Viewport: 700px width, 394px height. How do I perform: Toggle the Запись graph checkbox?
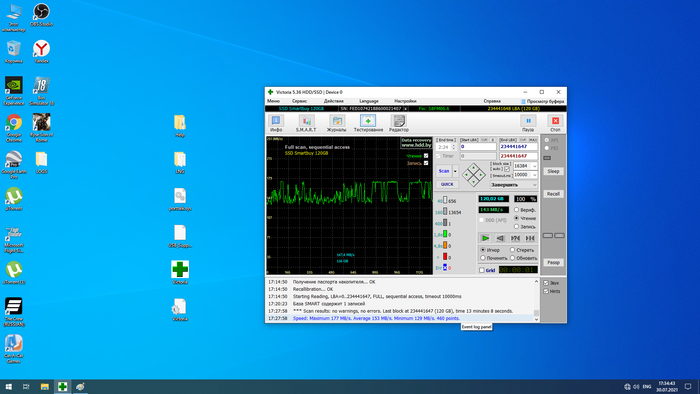pyautogui.click(x=426, y=163)
